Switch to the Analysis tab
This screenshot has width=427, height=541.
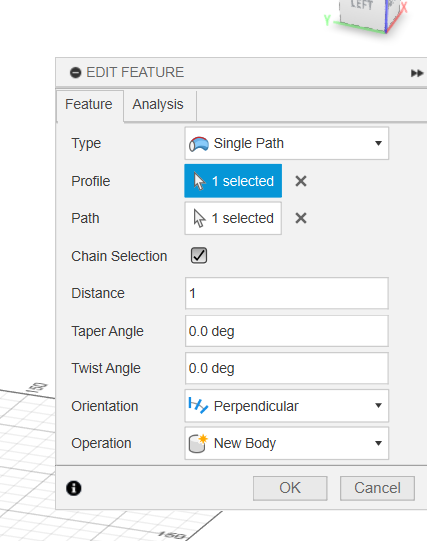point(158,105)
